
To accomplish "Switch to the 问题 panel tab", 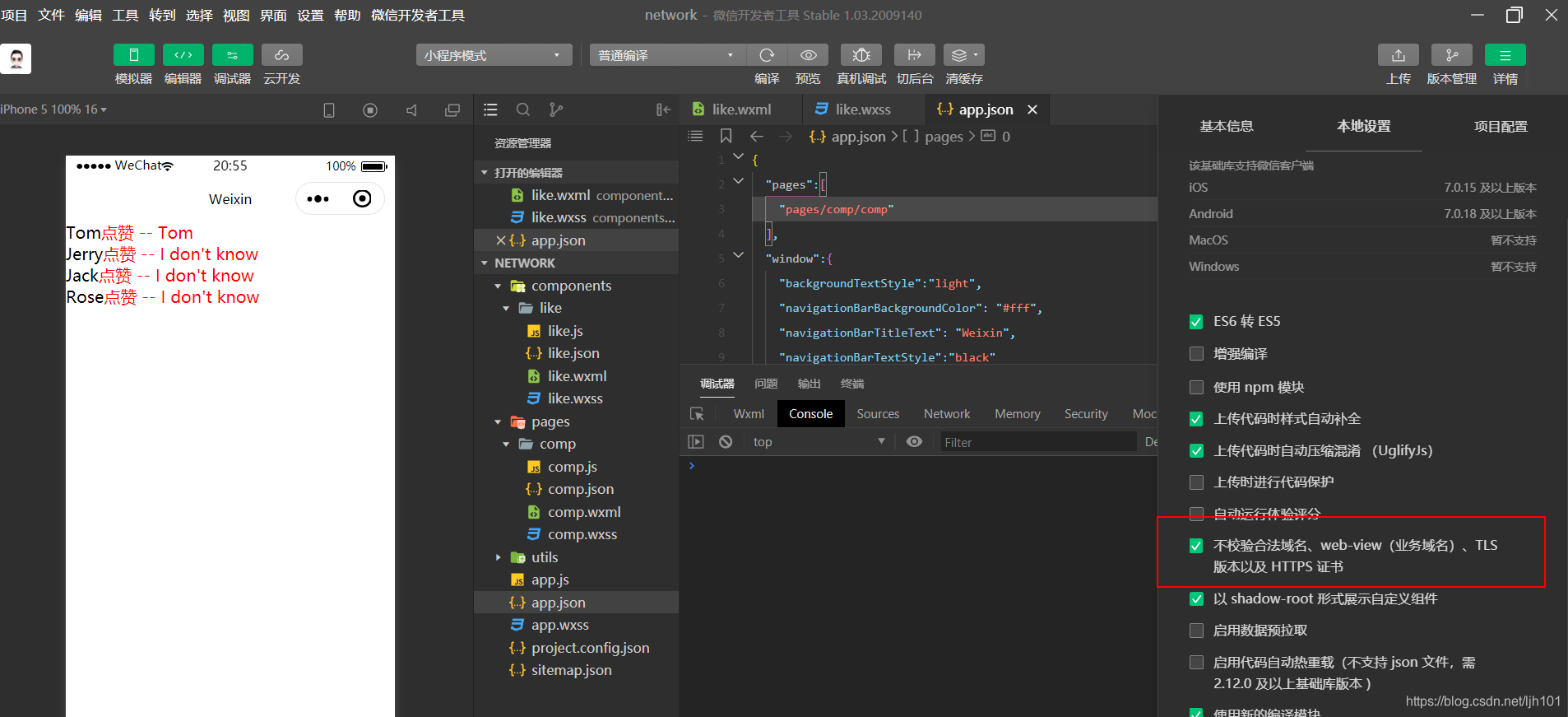I will tap(766, 384).
